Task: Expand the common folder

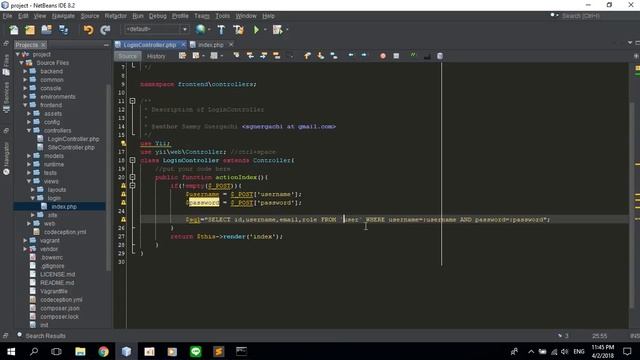Action: (x=25, y=80)
